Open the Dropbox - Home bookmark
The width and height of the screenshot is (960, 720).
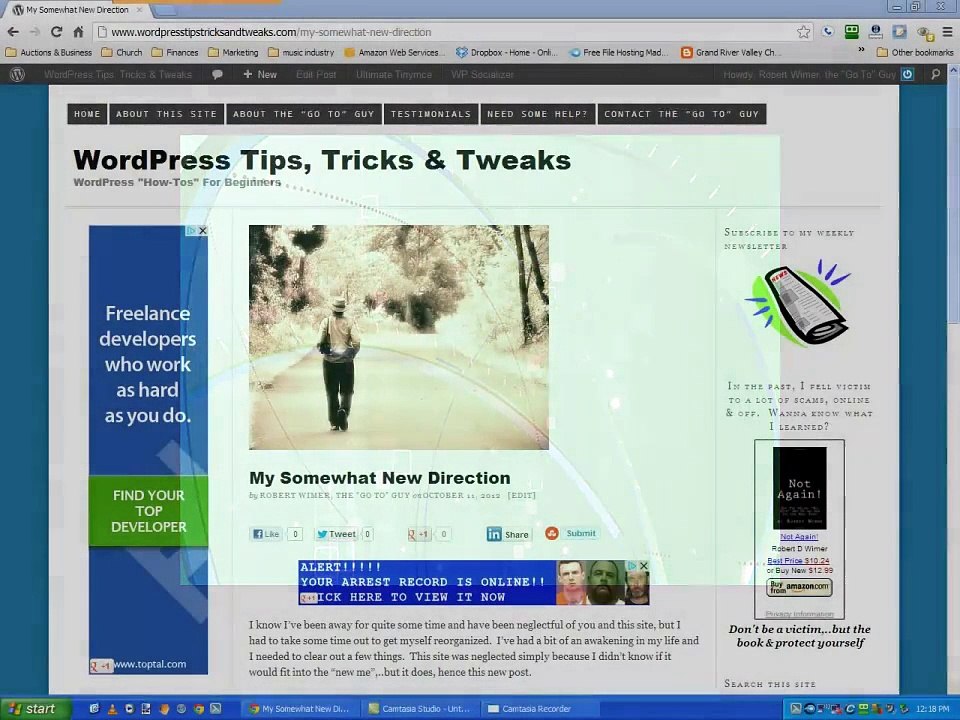(x=507, y=53)
